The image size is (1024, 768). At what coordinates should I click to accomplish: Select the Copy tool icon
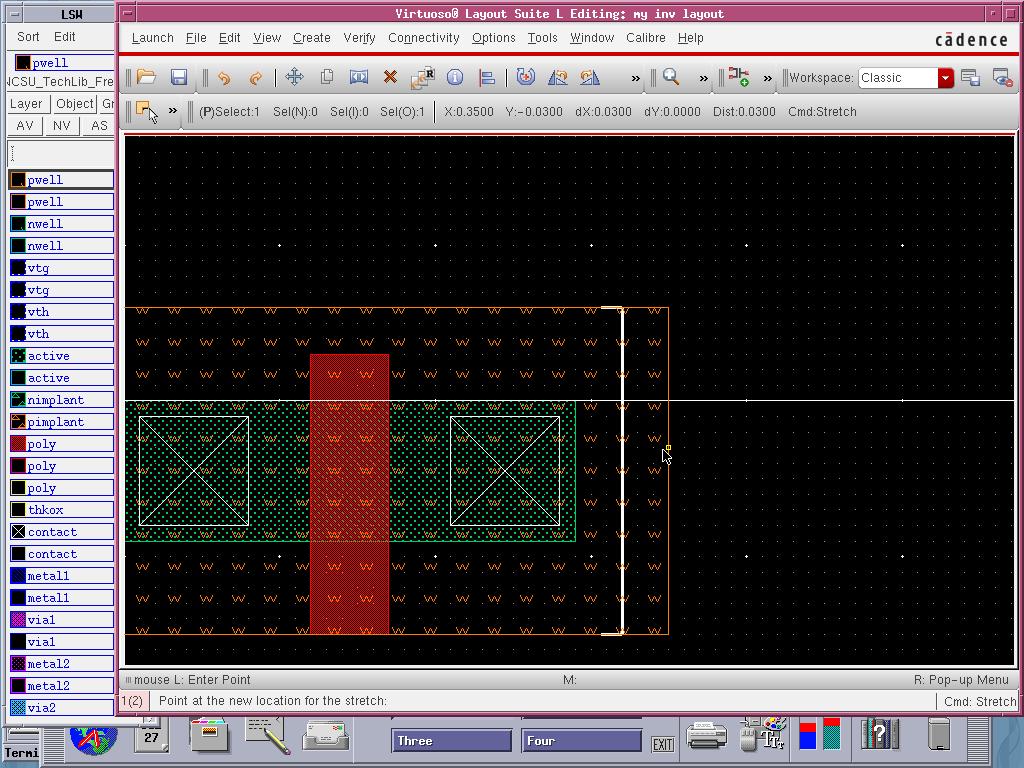tap(327, 77)
